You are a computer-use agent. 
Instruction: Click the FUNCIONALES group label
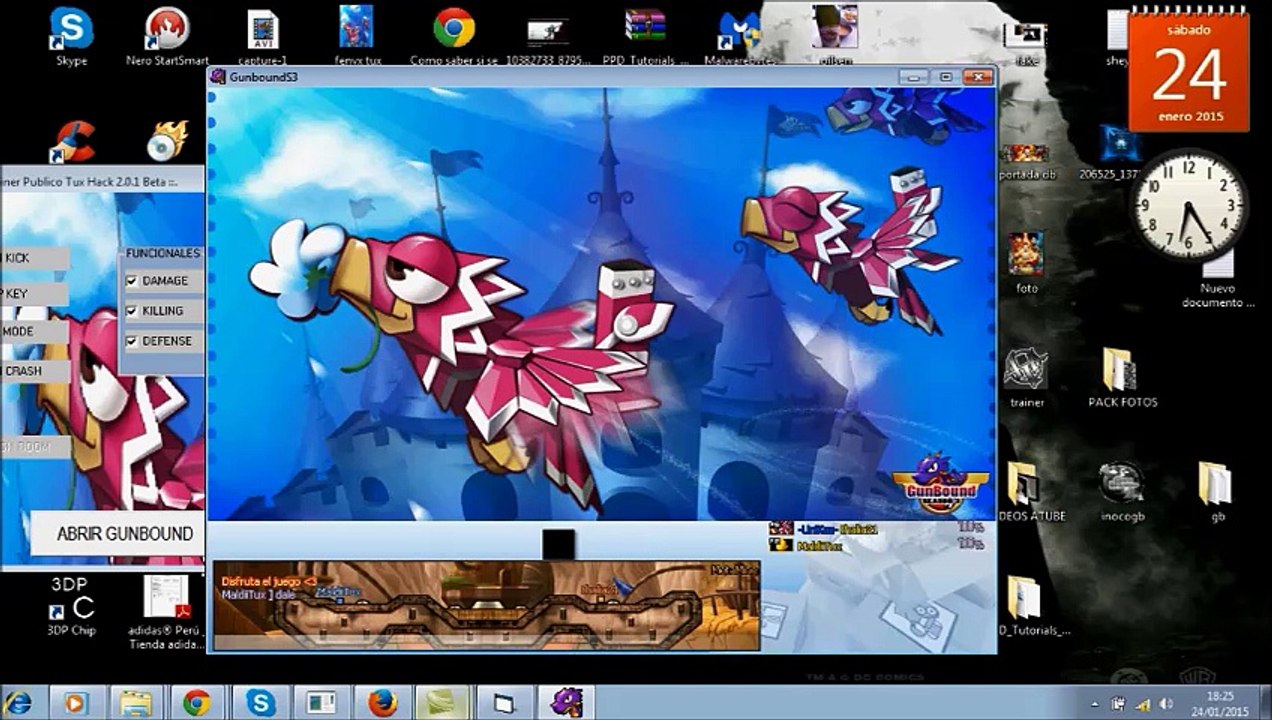coord(162,253)
